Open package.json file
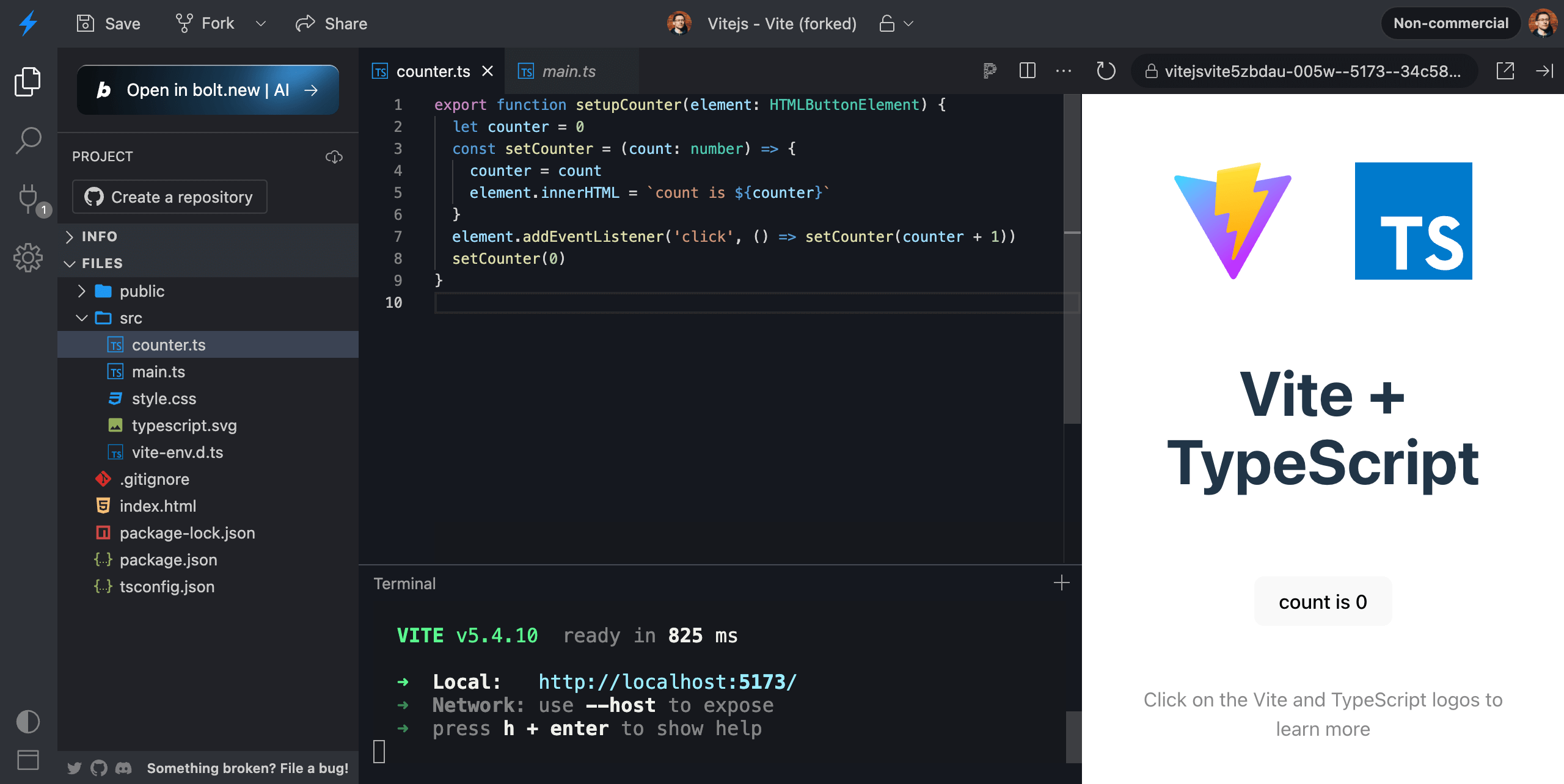This screenshot has height=784, width=1564. tap(208, 559)
